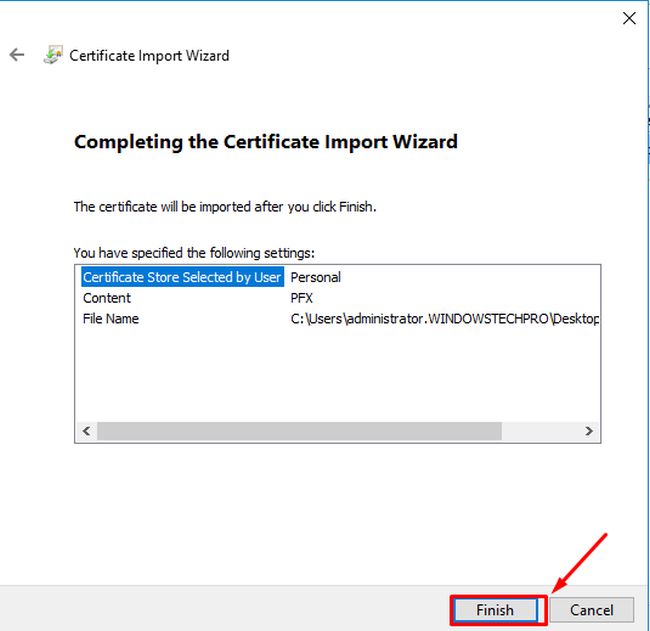650x631 pixels.
Task: Select the Certificate Store Selected by User row
Action: (182, 277)
